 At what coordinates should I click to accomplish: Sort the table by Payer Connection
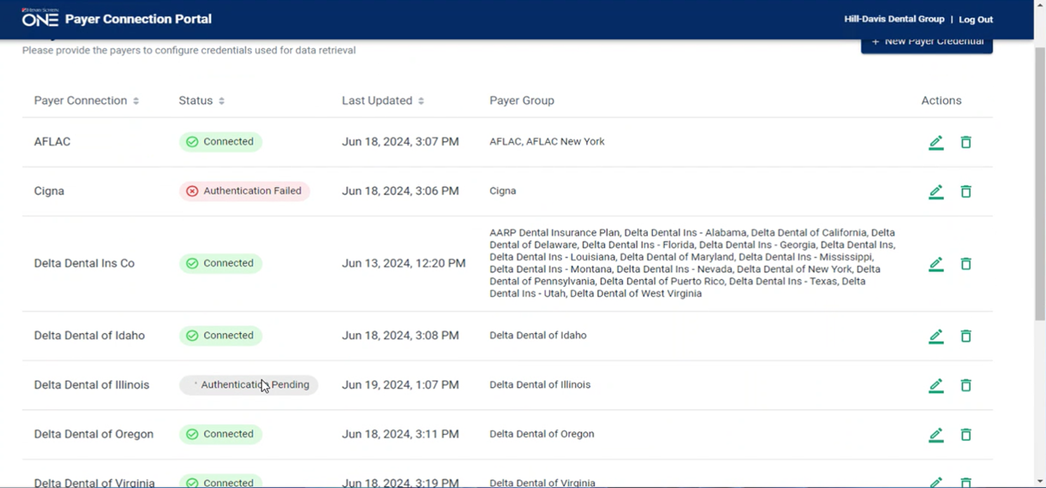(87, 101)
